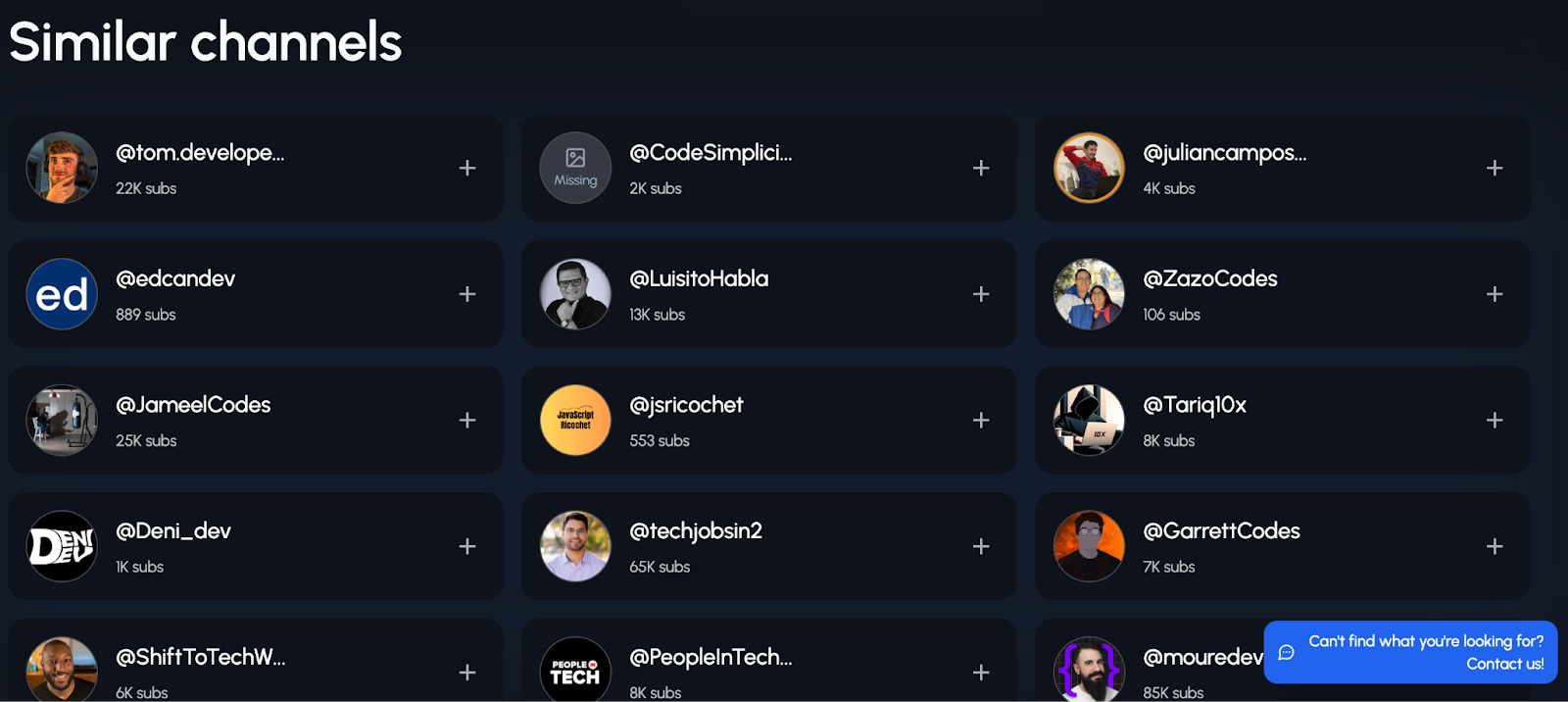Select the @ShiftToTechW... channel name
The width and height of the screenshot is (1568, 702).
click(x=201, y=657)
